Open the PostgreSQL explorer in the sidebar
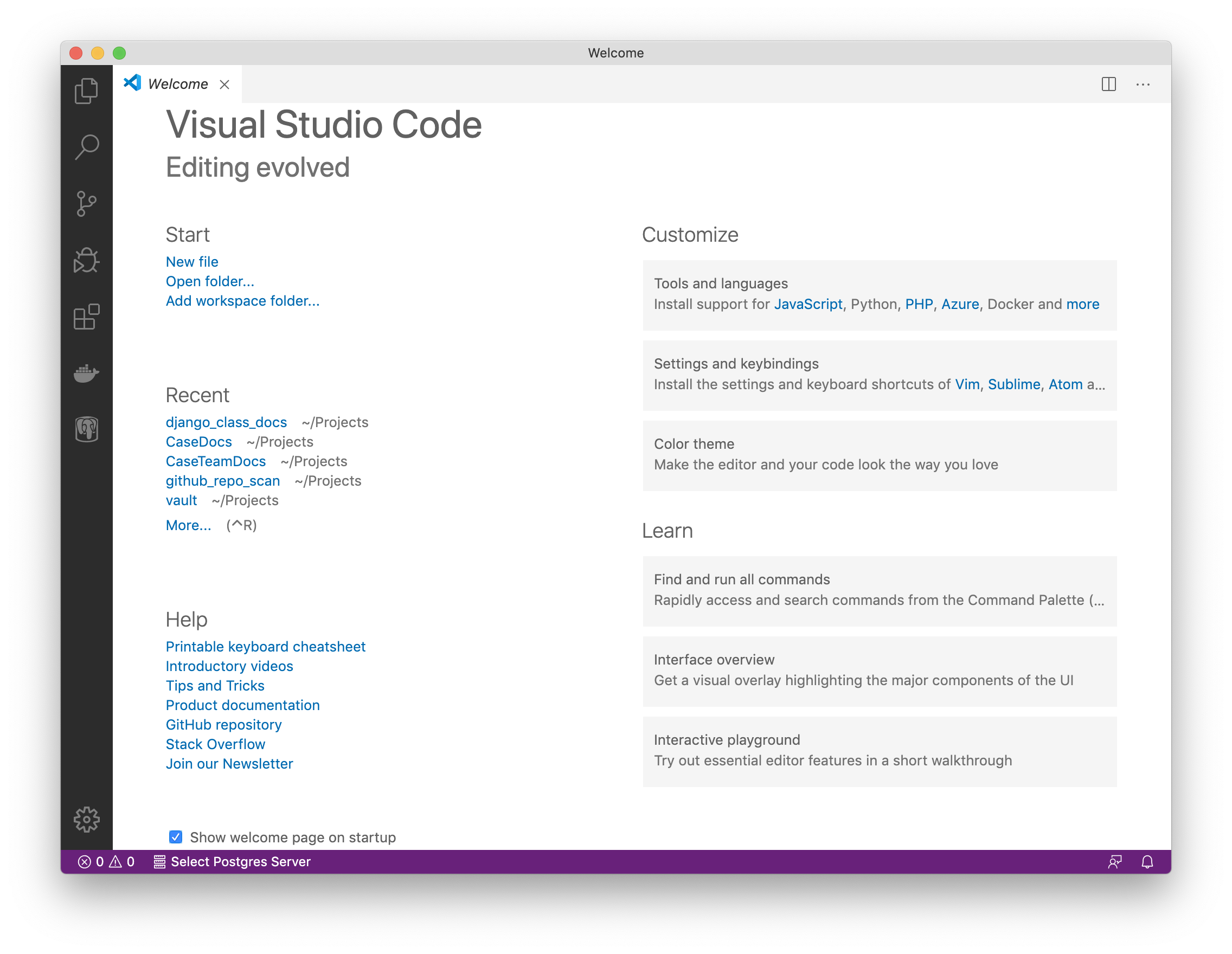 86,430
